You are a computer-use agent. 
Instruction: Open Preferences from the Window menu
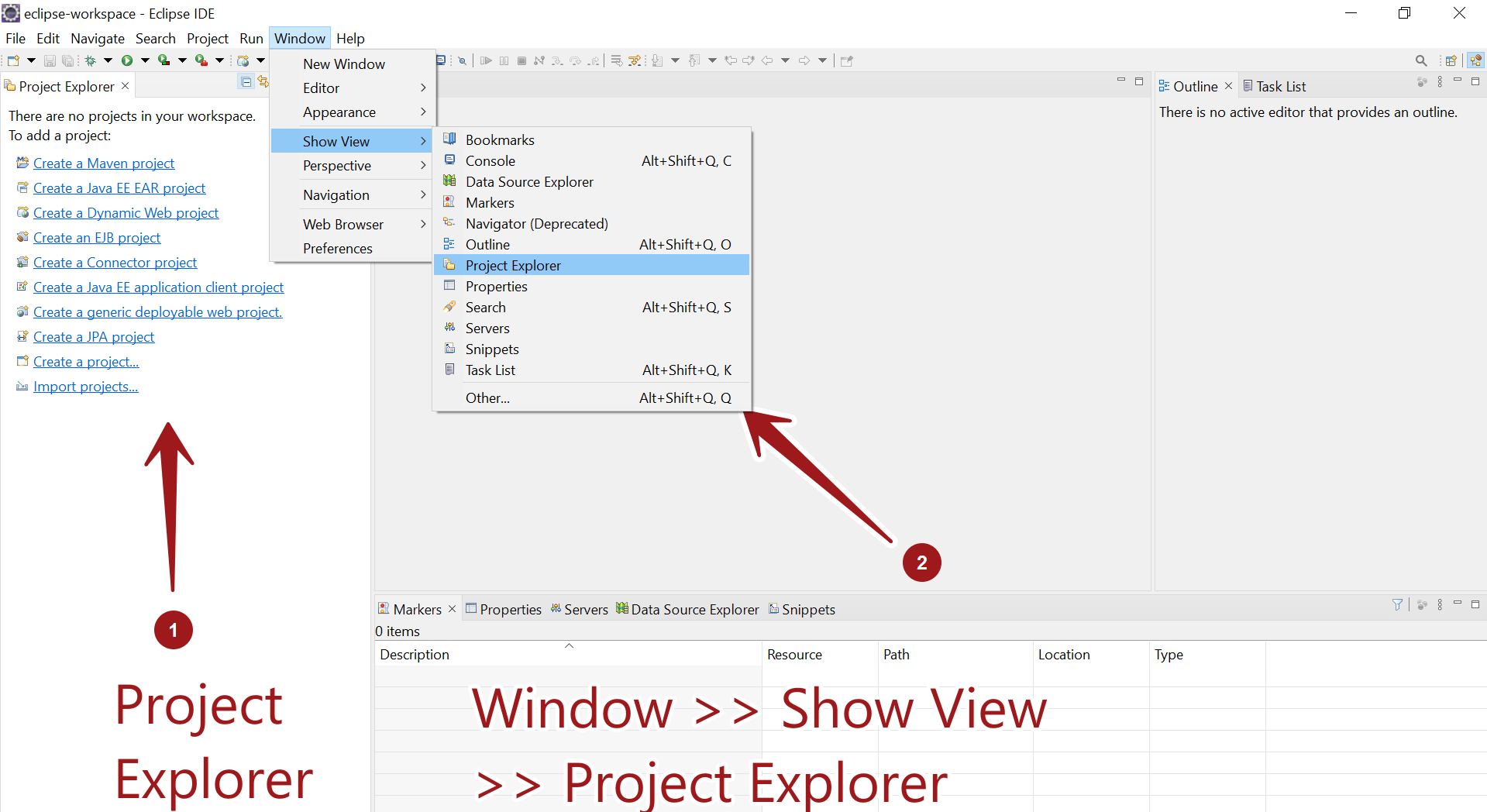pyautogui.click(x=352, y=248)
